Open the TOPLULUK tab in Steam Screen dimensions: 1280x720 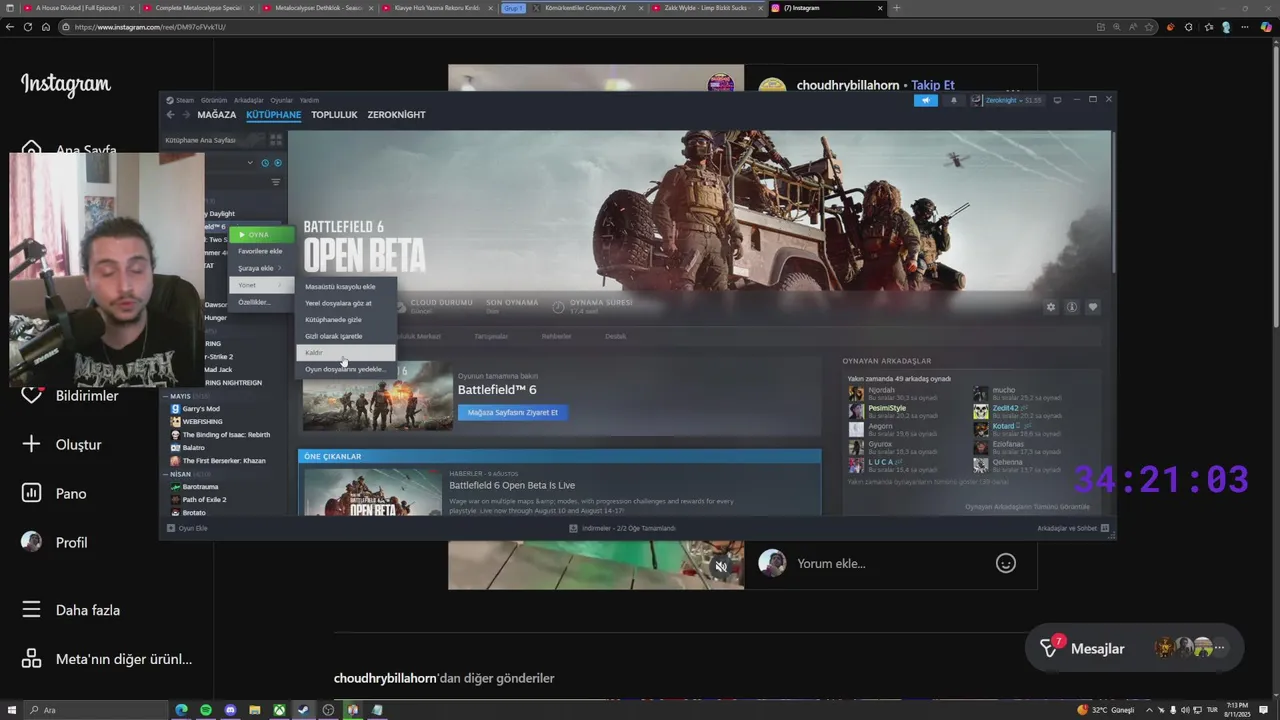(x=334, y=115)
